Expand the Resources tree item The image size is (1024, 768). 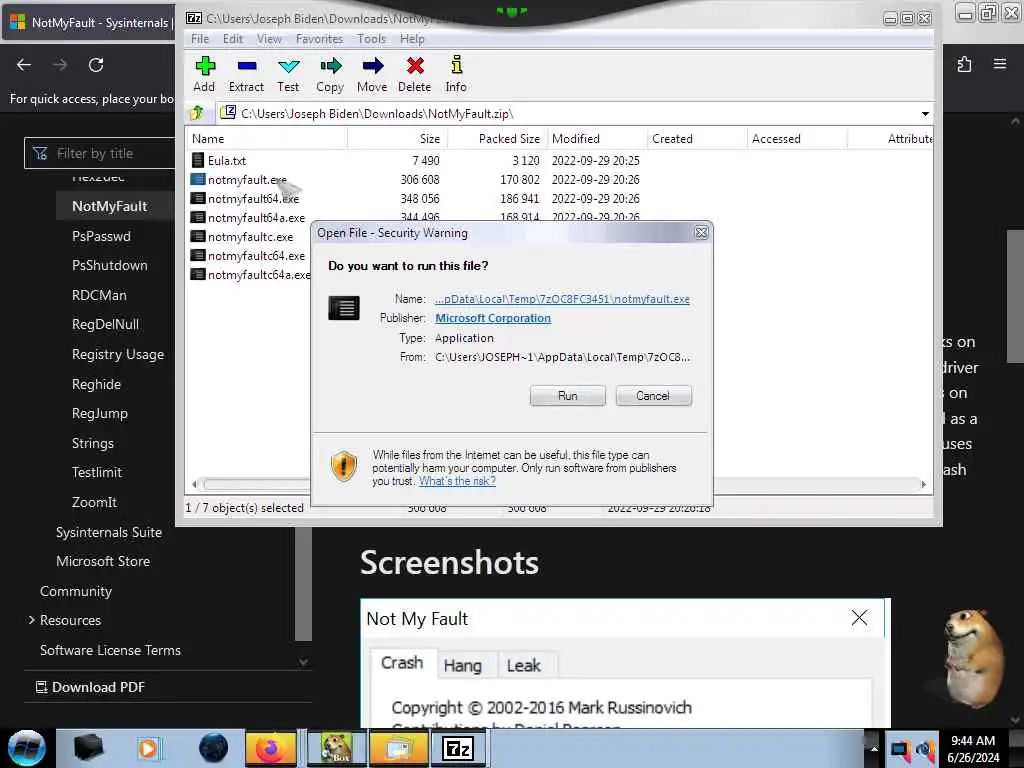point(31,620)
